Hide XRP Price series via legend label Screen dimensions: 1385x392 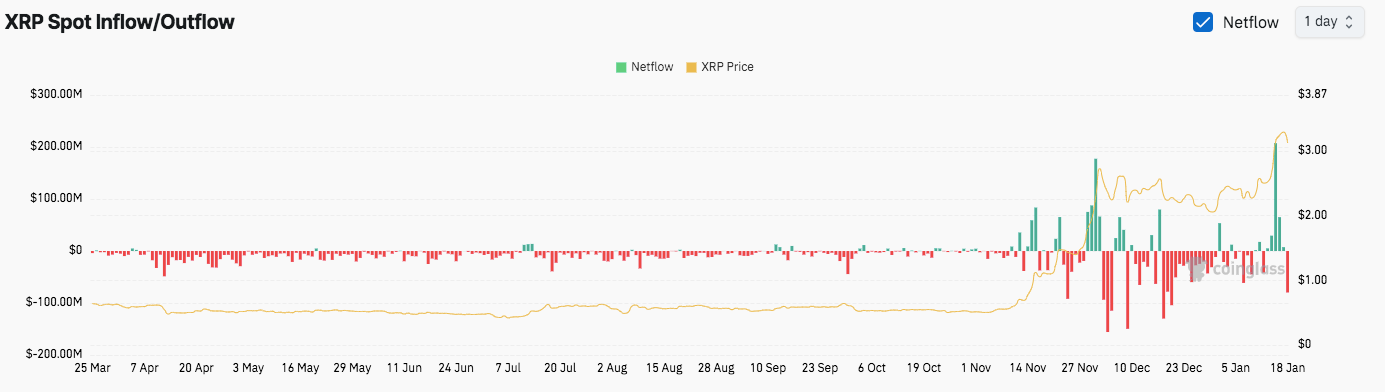tap(727, 67)
